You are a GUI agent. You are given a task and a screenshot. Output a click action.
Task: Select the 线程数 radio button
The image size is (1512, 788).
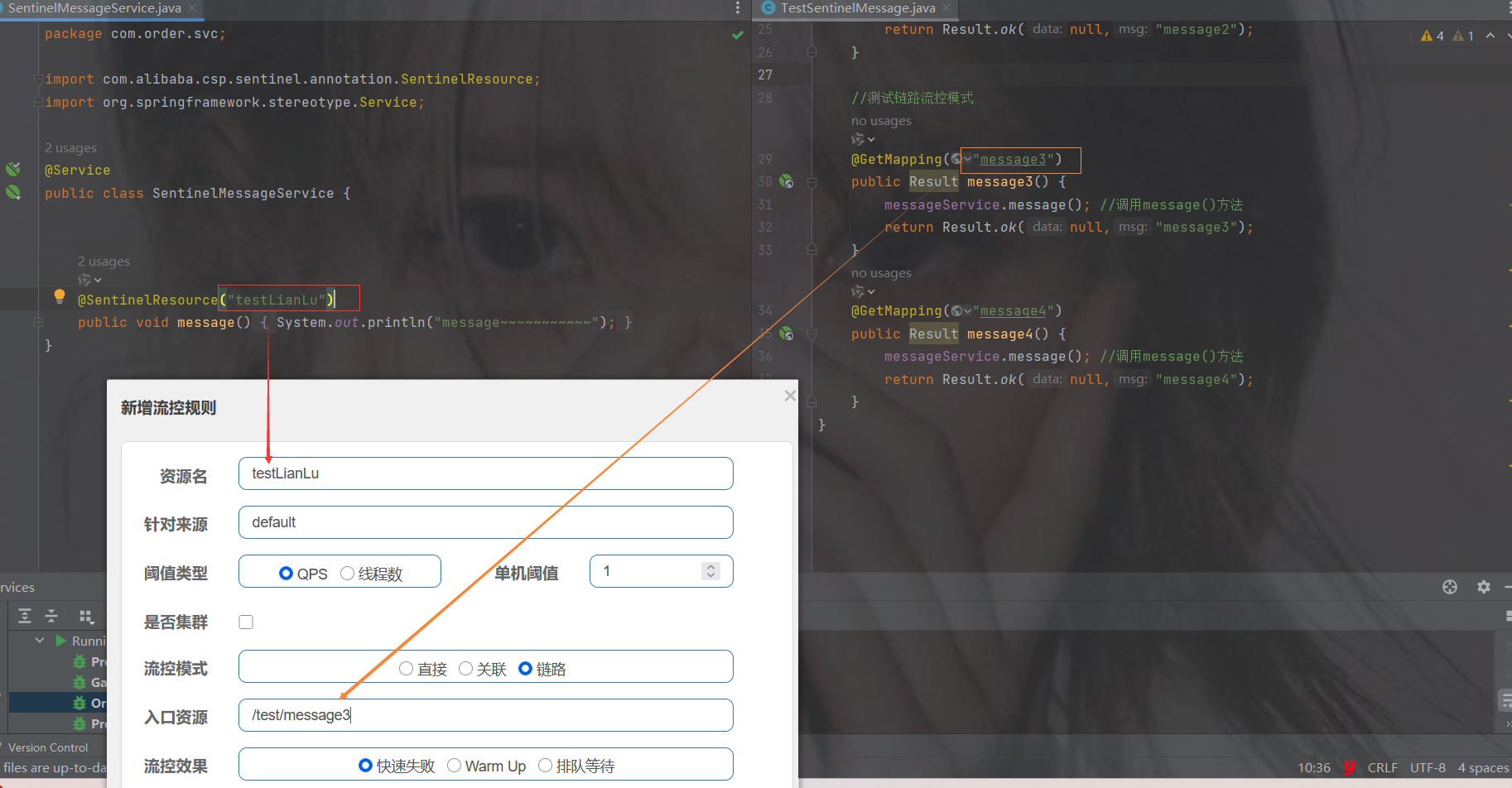pos(347,574)
